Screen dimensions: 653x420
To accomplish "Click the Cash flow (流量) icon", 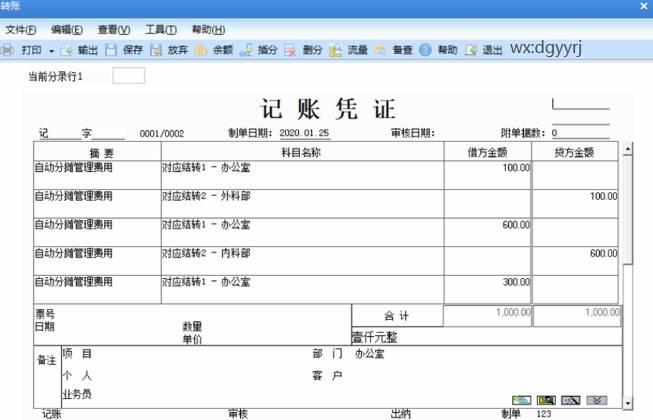I will pyautogui.click(x=335, y=50).
